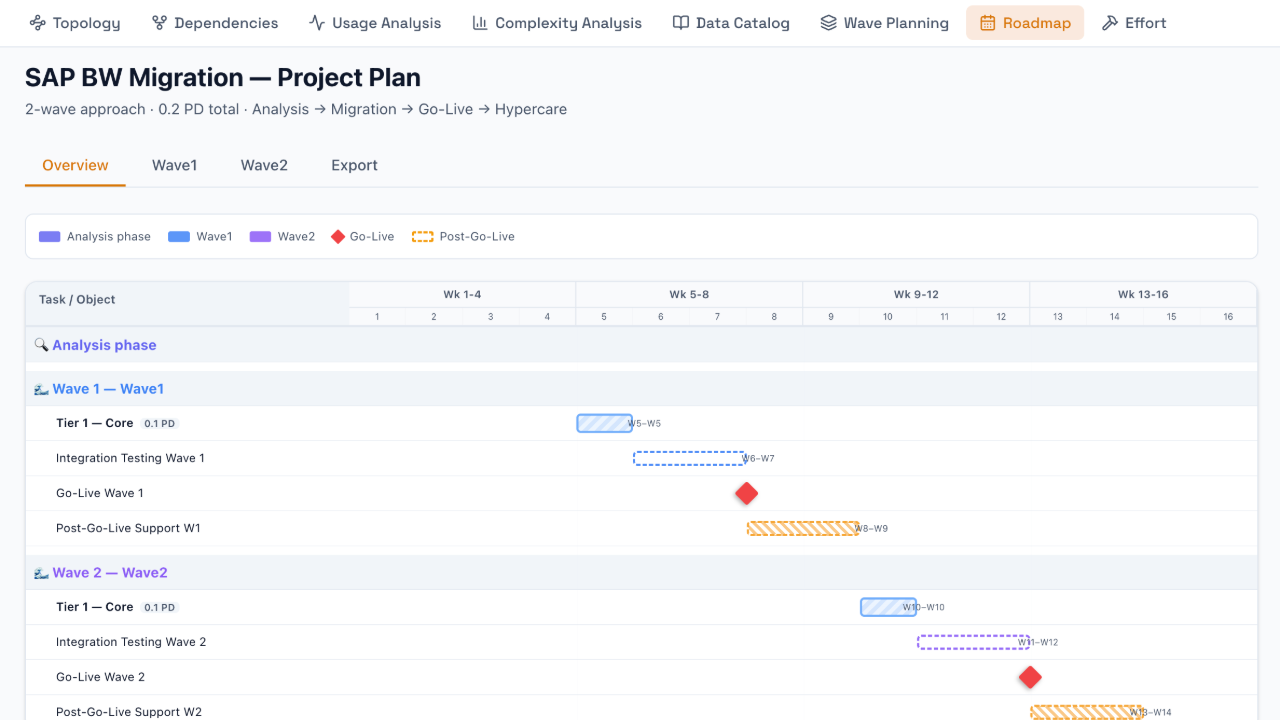Select the Data Catalog tab
Viewport: 1280px width, 720px height.
pyautogui.click(x=731, y=23)
